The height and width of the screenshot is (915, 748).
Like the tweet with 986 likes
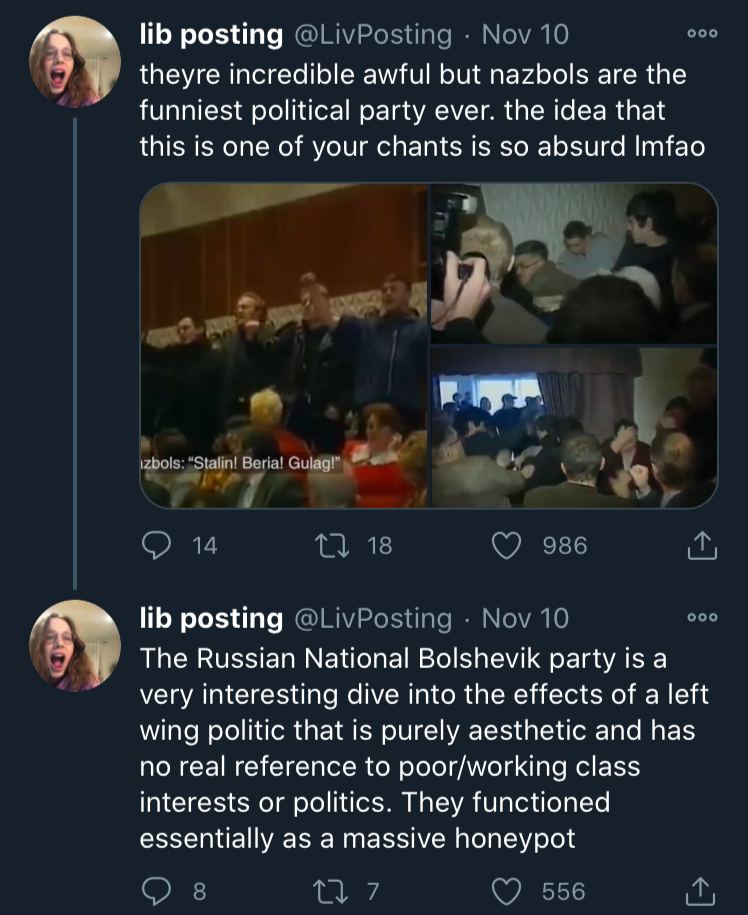click(x=506, y=546)
